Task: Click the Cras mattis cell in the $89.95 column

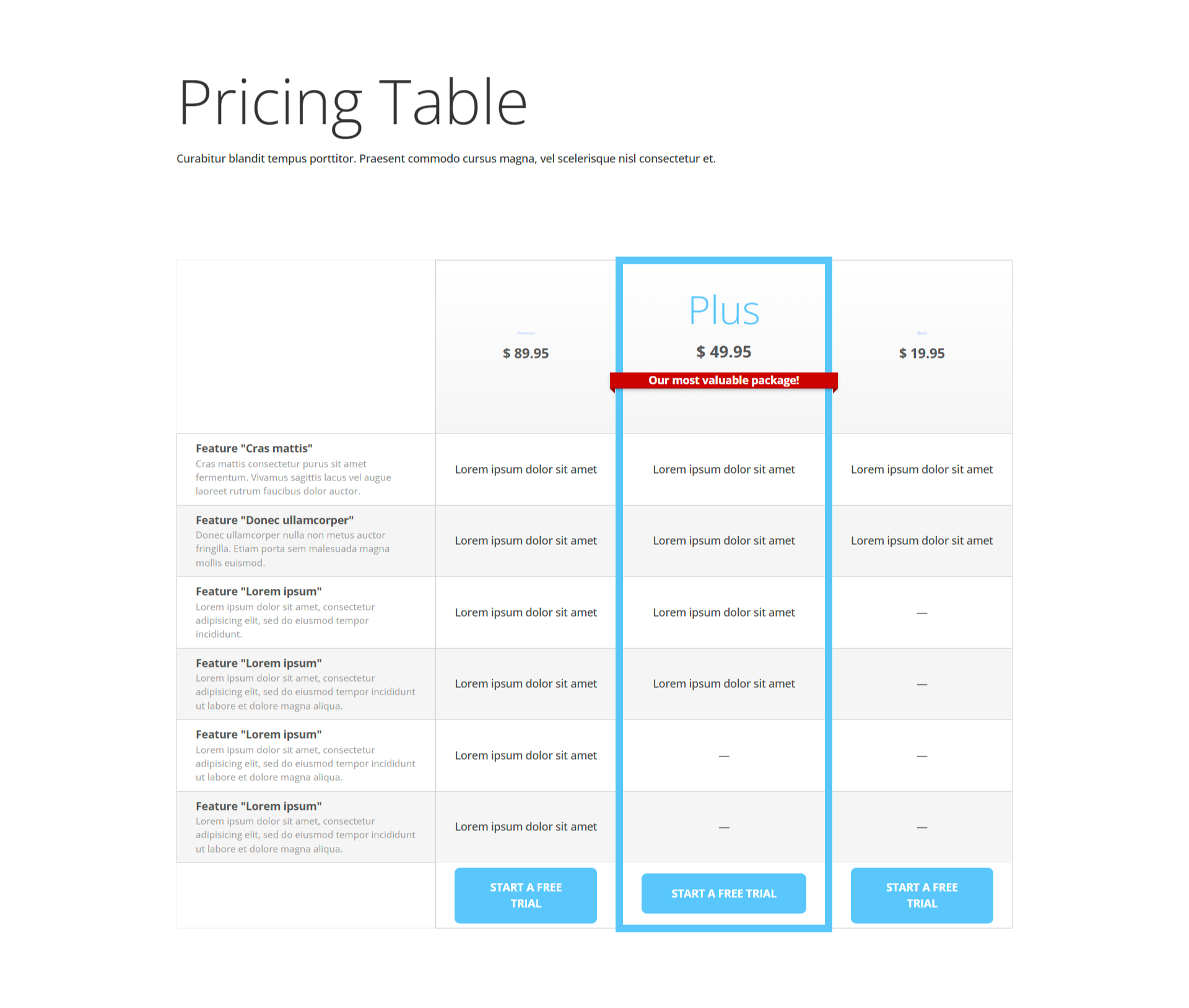Action: (x=525, y=469)
